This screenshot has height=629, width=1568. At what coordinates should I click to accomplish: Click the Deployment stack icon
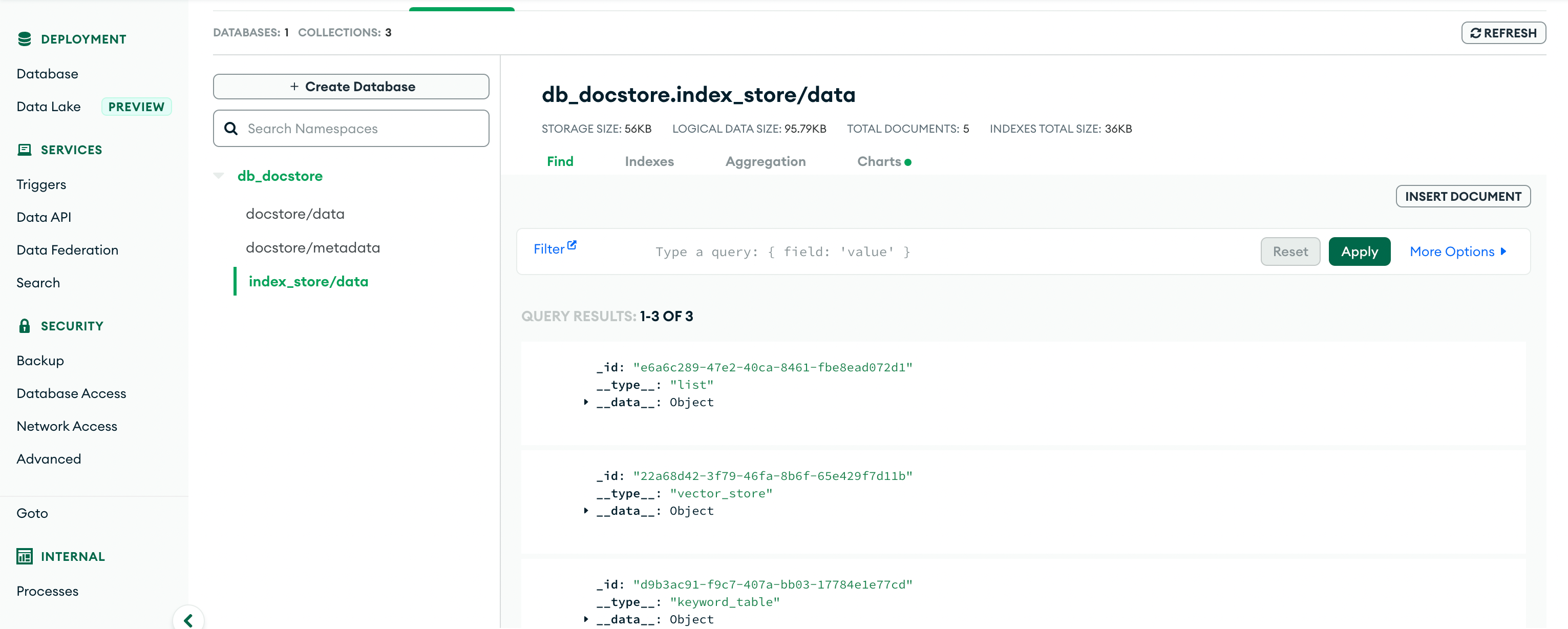(25, 39)
